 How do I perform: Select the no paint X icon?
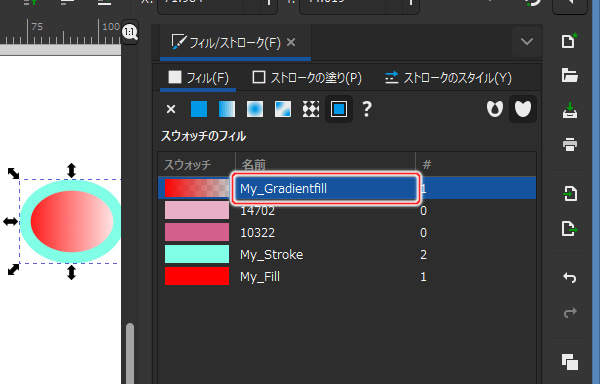tap(171, 109)
